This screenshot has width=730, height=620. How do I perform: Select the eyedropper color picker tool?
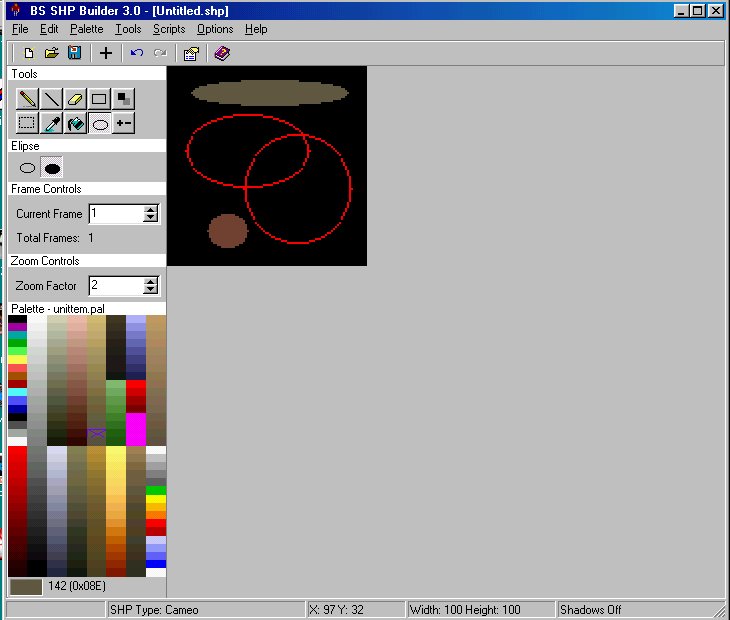[51, 123]
